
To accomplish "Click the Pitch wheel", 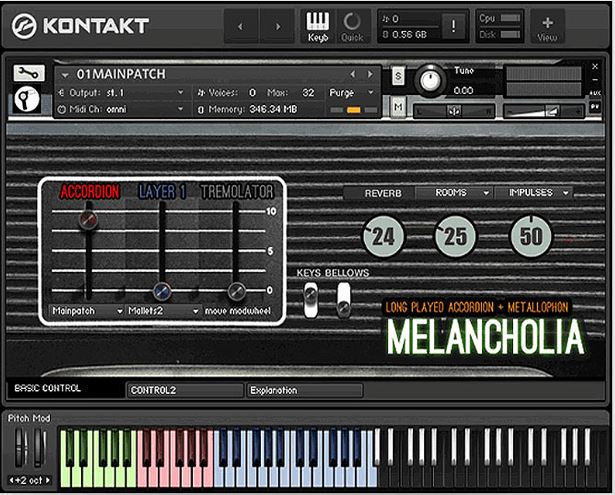I will [20, 448].
